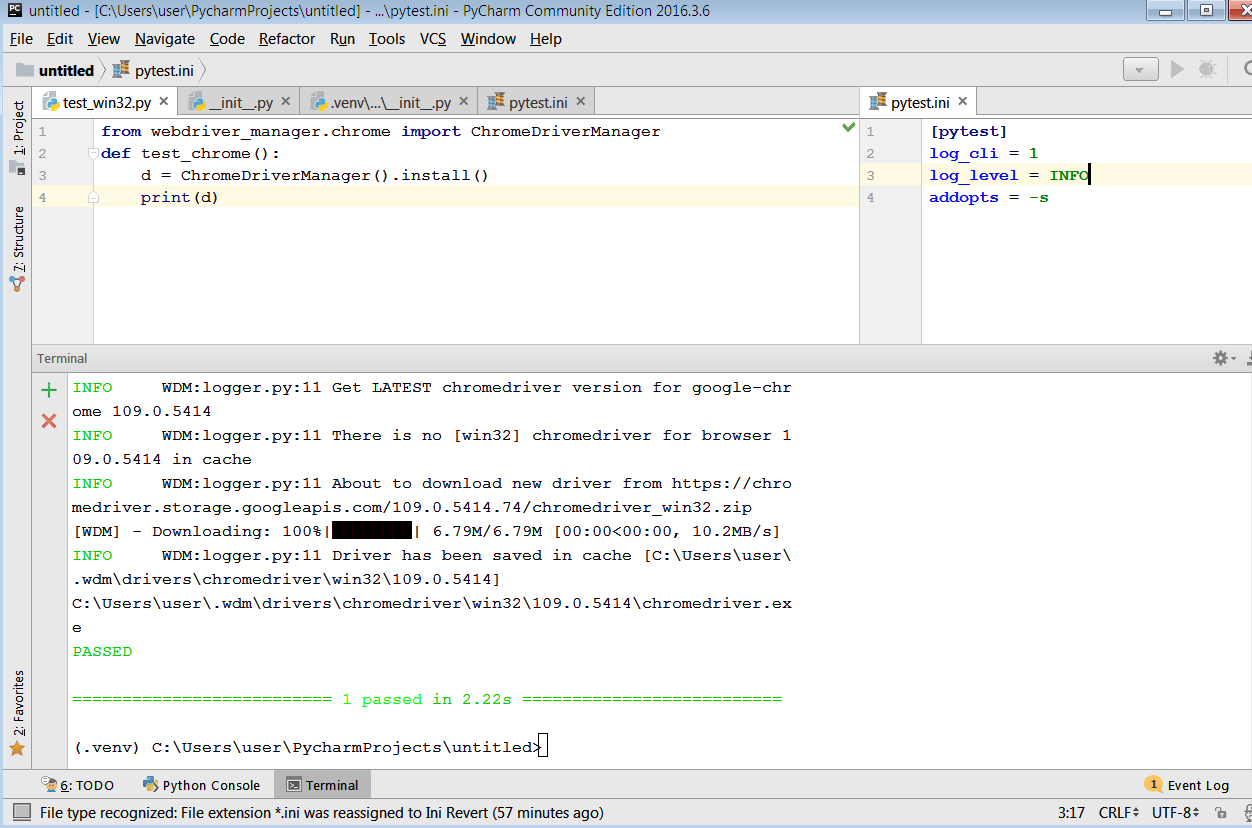Screen dimensions: 1252x828
Task: Open Terminal panel settings gear
Action: (x=1223, y=358)
